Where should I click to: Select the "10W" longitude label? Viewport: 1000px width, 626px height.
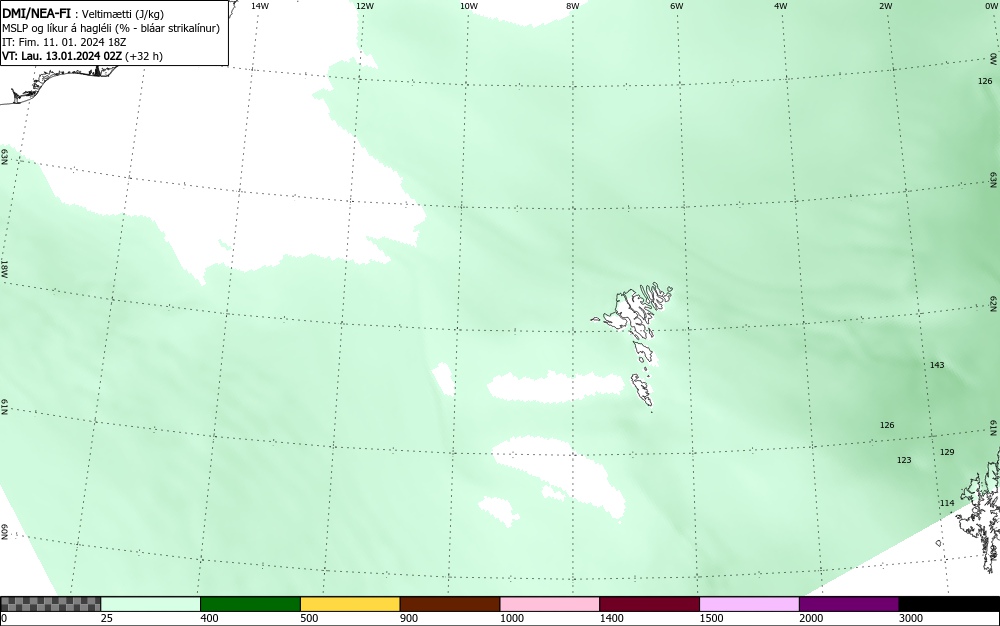click(469, 6)
